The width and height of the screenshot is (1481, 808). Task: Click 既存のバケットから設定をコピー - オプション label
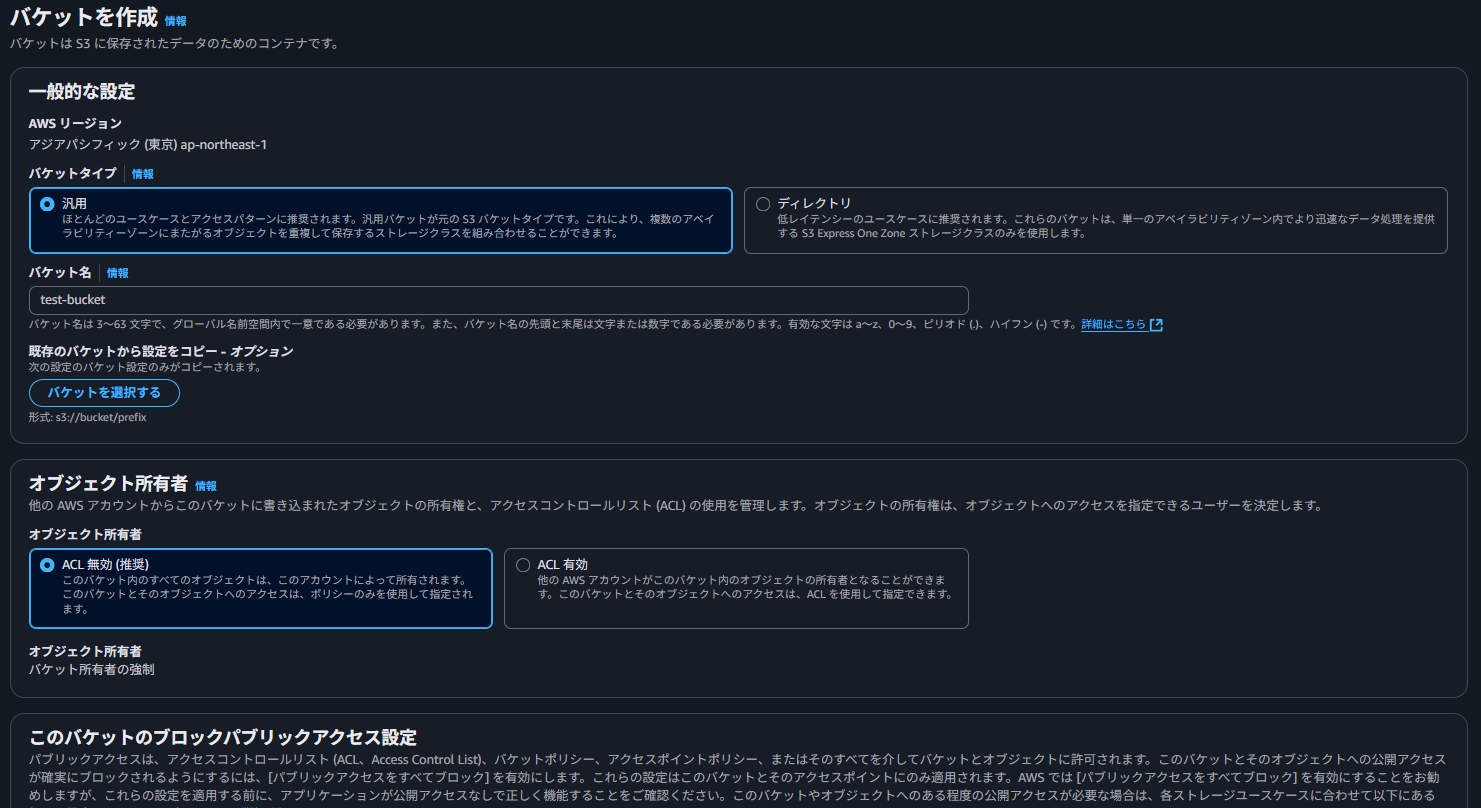(x=161, y=351)
